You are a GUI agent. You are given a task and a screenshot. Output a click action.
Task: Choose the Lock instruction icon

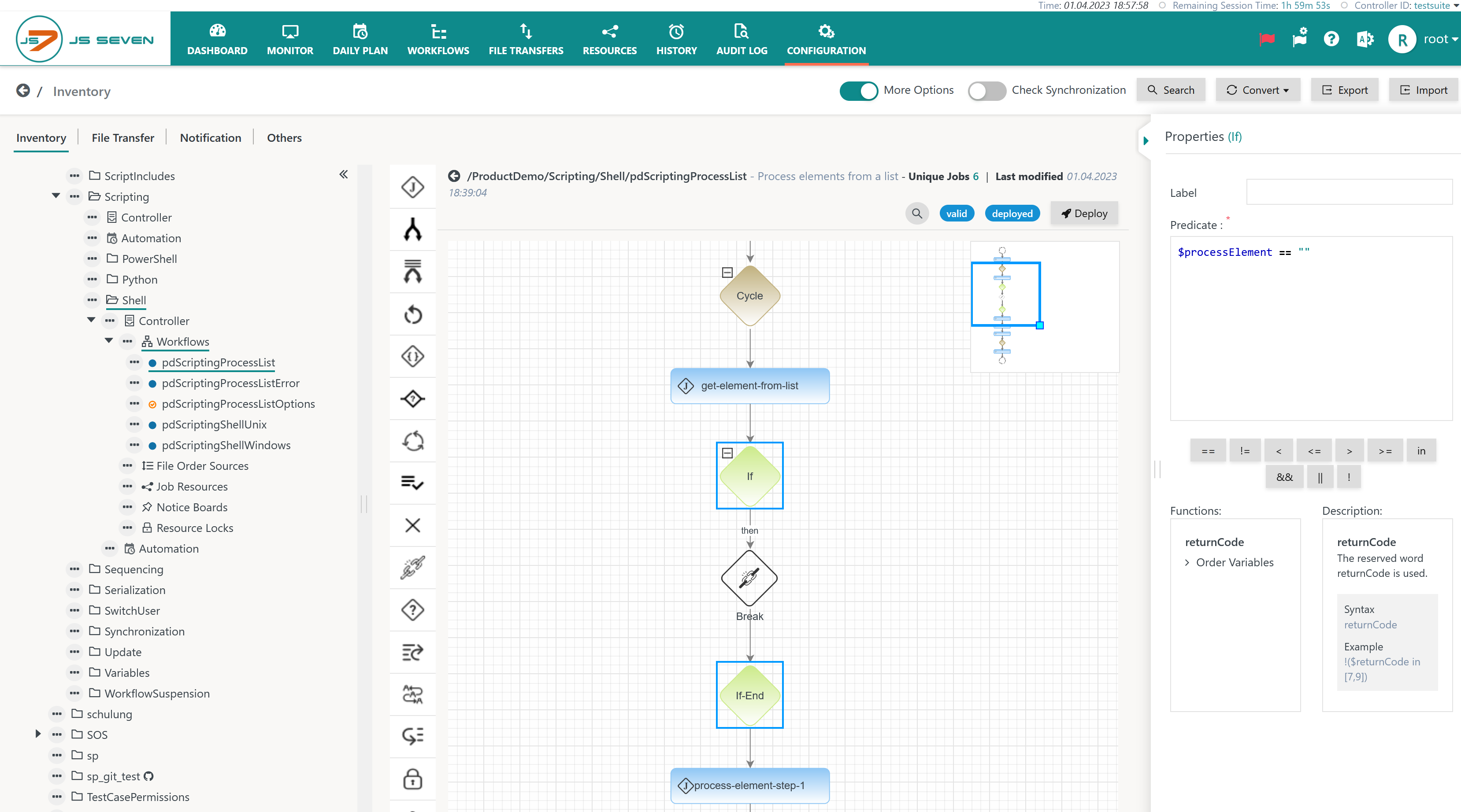(412, 779)
